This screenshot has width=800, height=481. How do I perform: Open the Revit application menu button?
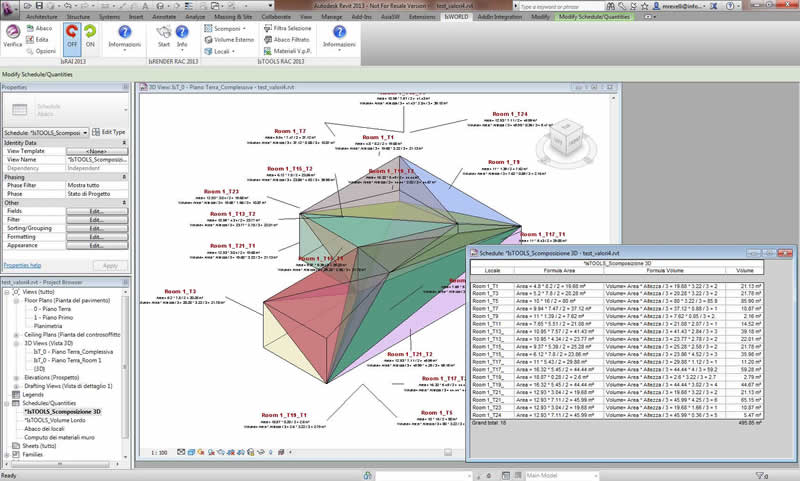[9, 8]
